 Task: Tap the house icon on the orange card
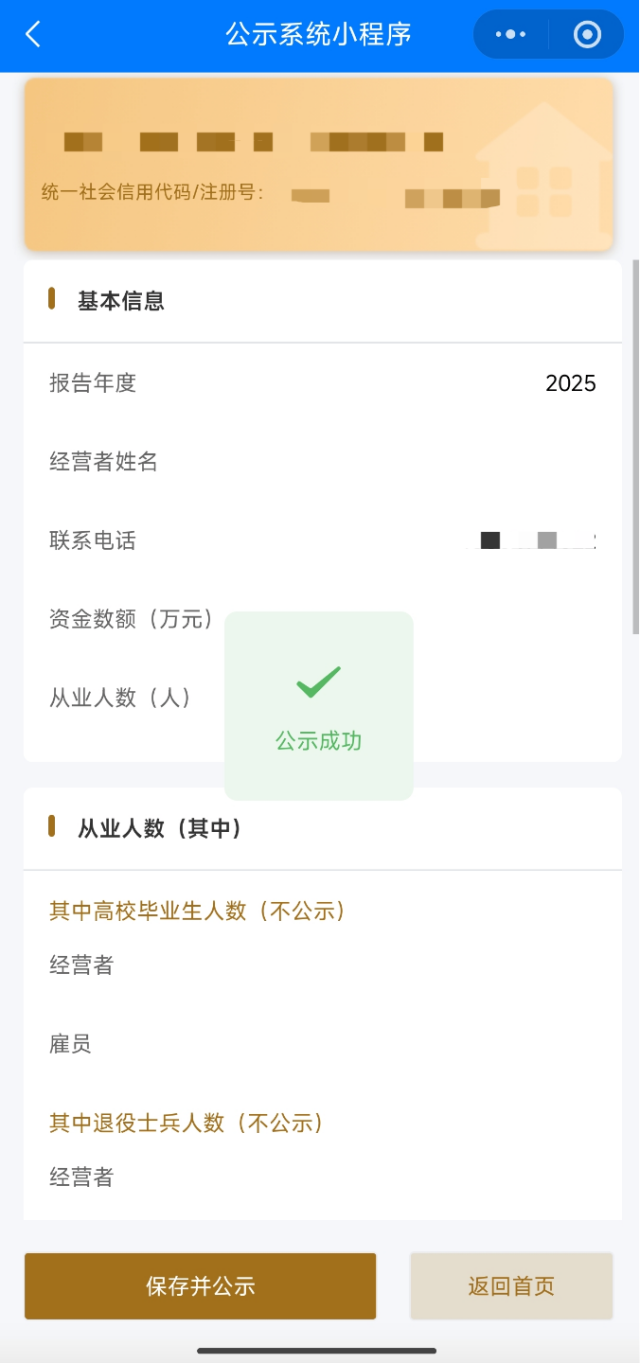(543, 172)
